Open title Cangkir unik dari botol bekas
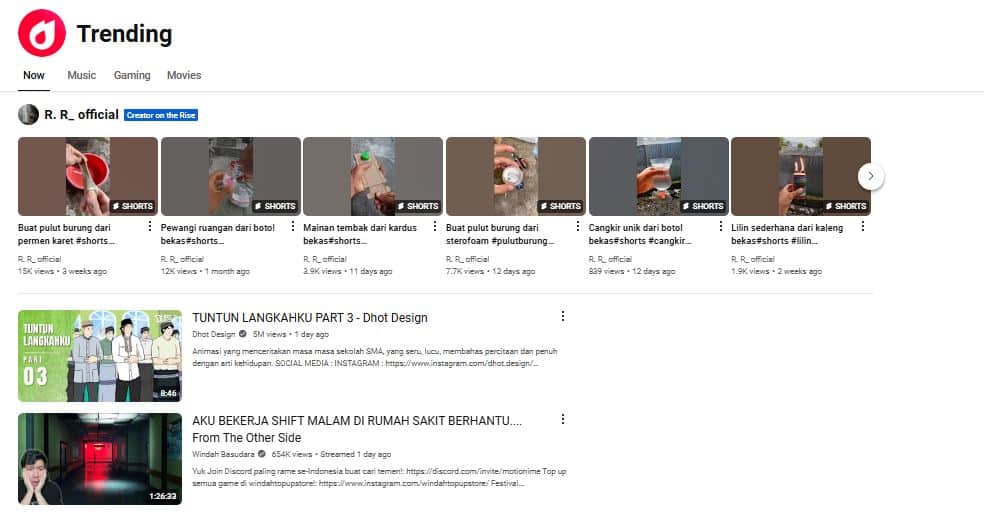The width and height of the screenshot is (984, 519). point(639,234)
